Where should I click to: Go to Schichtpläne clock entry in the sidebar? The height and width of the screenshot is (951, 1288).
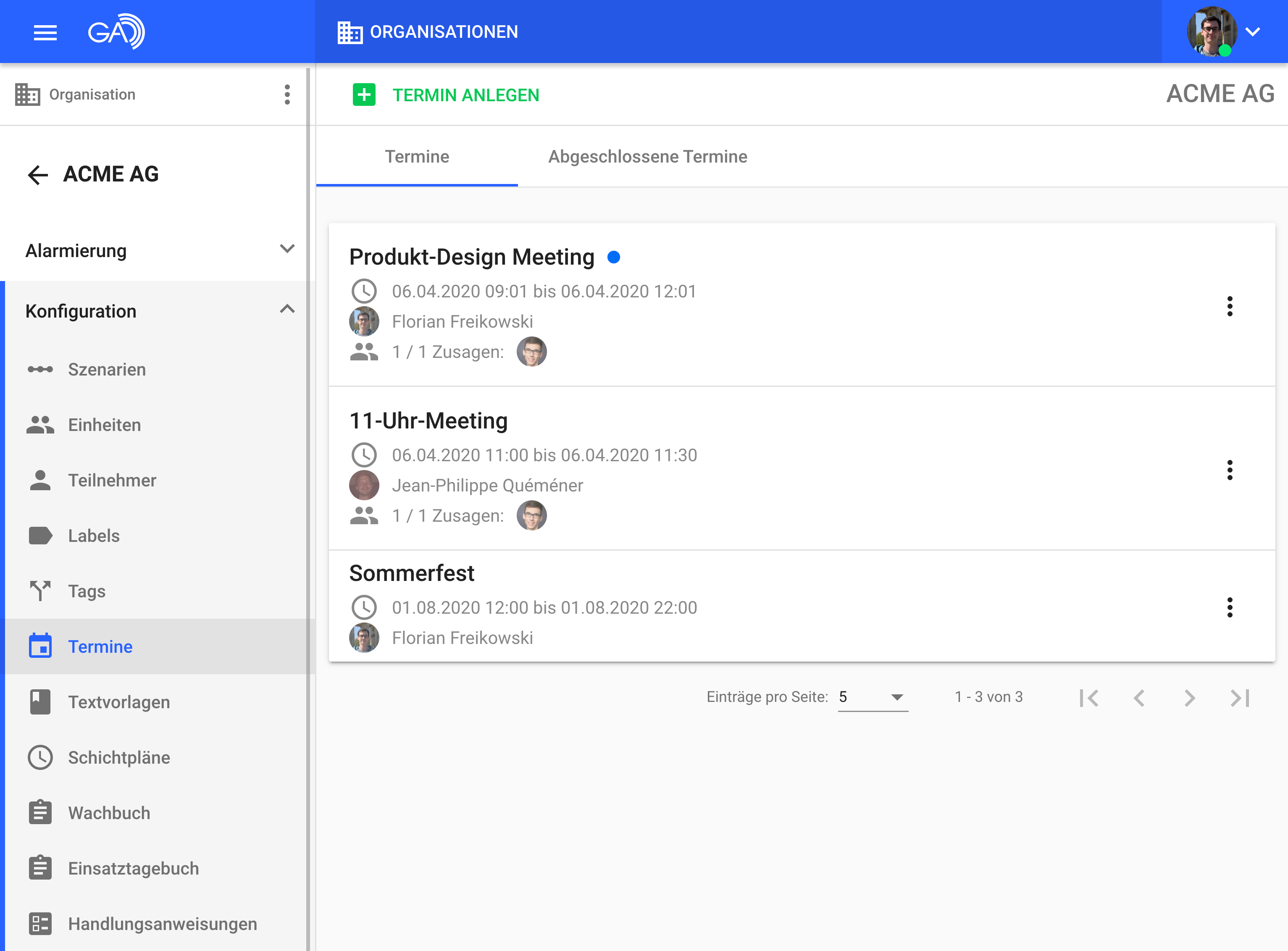click(118, 758)
